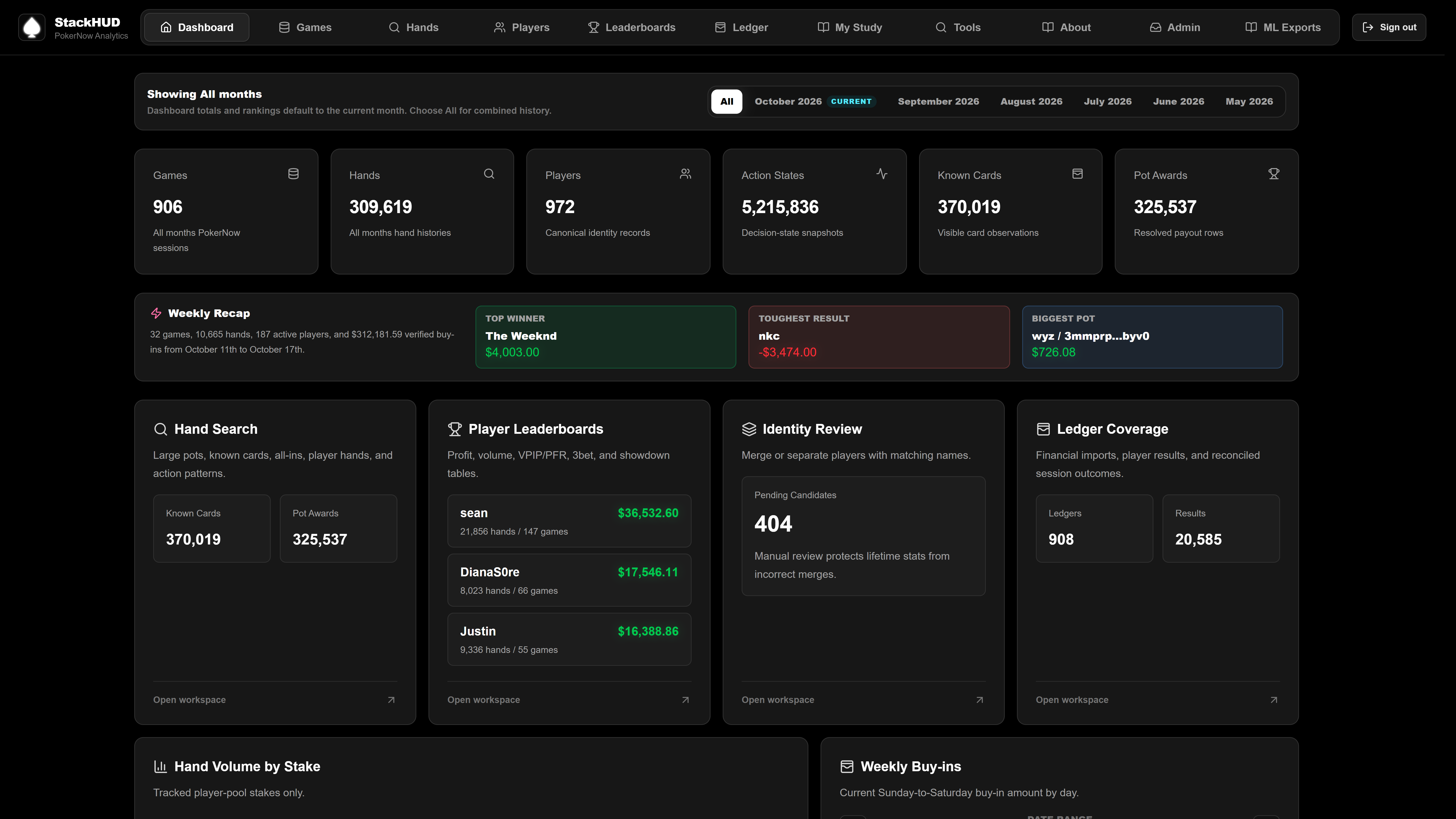Viewport: 1456px width, 819px height.
Task: Click arrow icon in Identity Review footer
Action: point(980,700)
